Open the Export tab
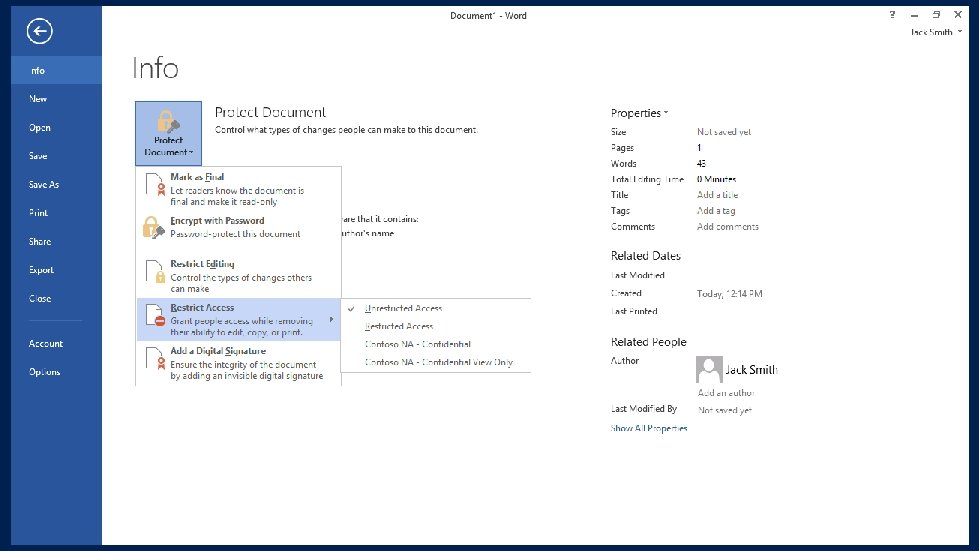This screenshot has height=551, width=979. [x=56, y=270]
